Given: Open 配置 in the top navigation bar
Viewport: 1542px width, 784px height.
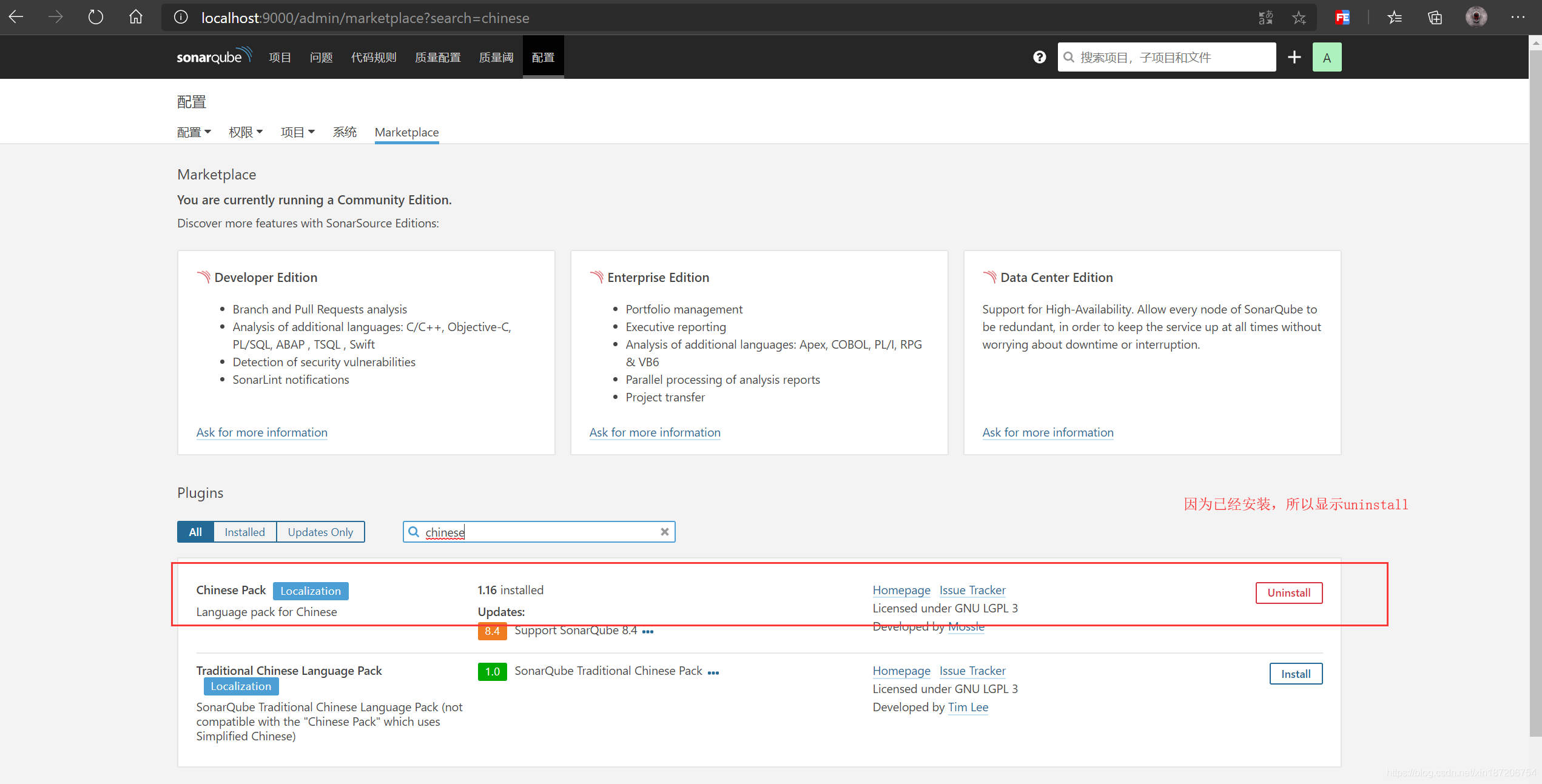Looking at the screenshot, I should (543, 57).
